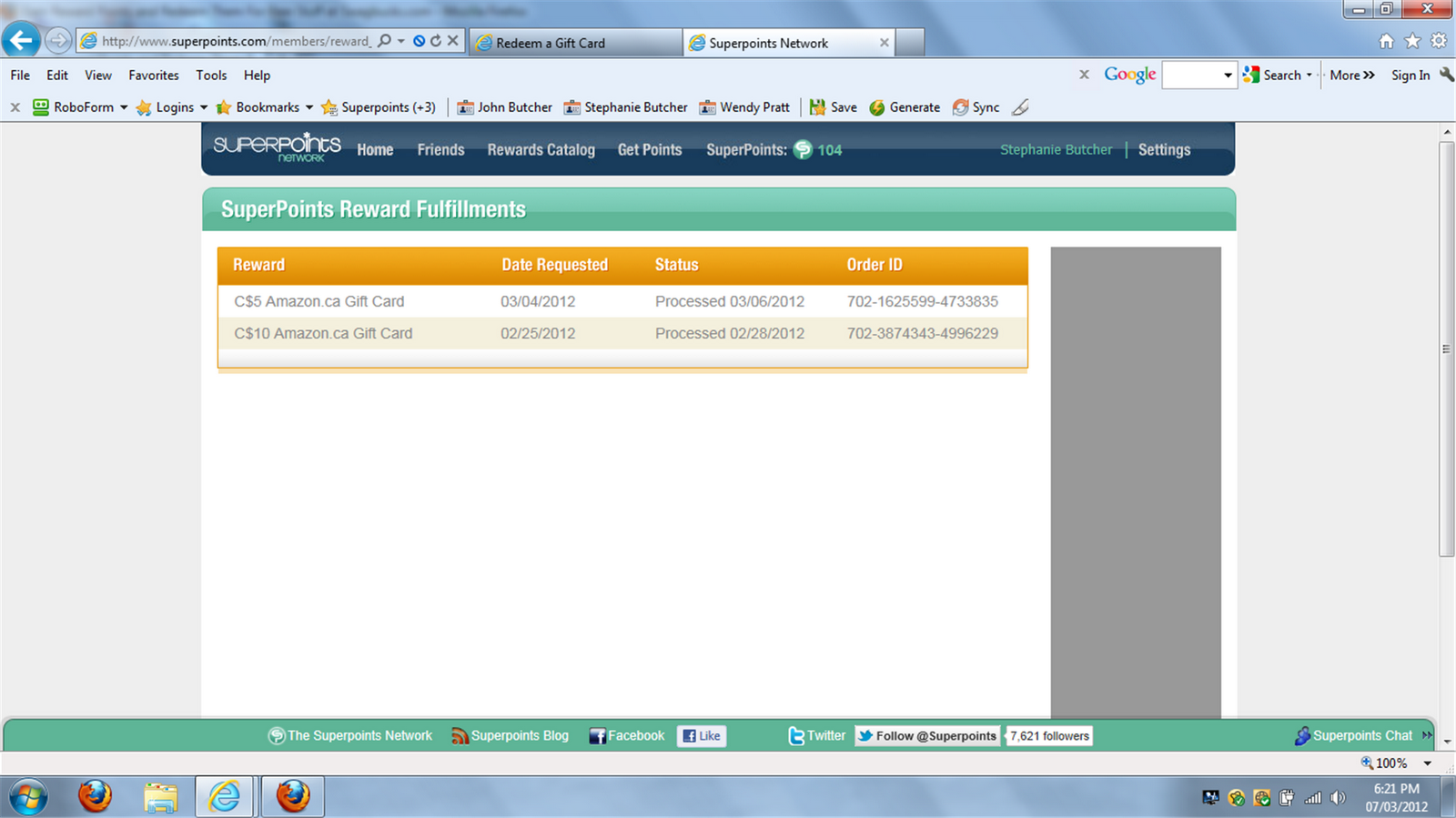
Task: Stop loading with the address bar X
Action: tap(452, 41)
